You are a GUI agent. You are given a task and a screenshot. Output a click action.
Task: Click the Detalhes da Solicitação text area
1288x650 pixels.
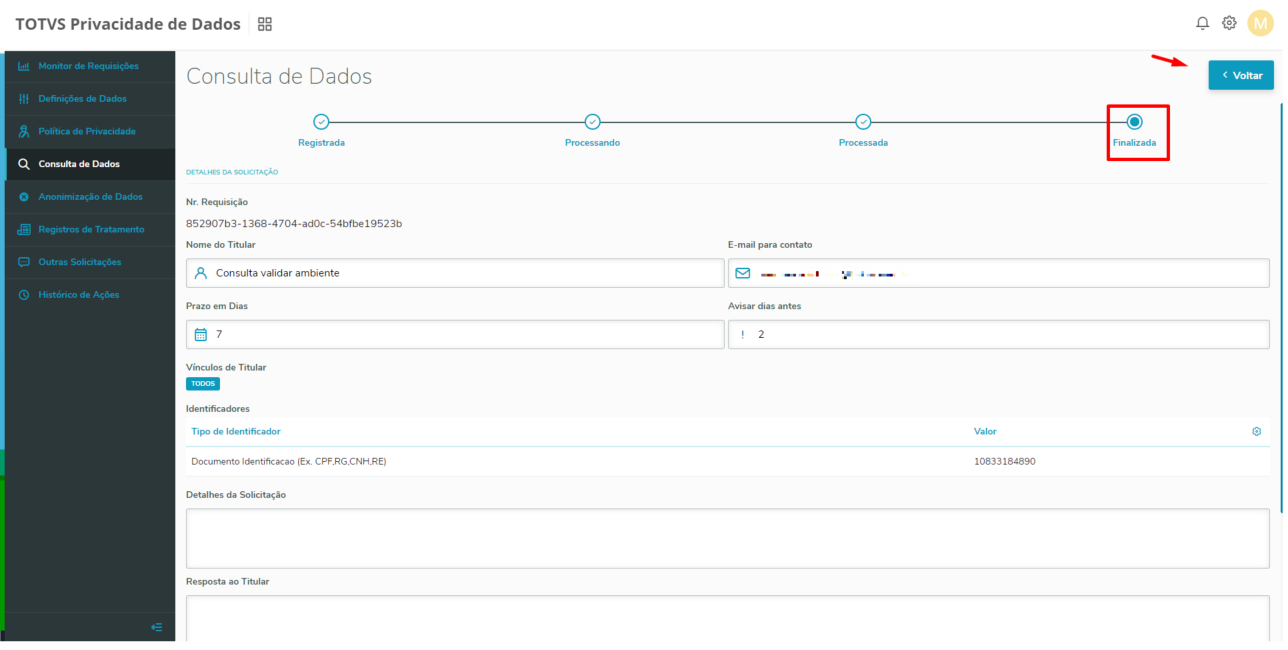(728, 538)
